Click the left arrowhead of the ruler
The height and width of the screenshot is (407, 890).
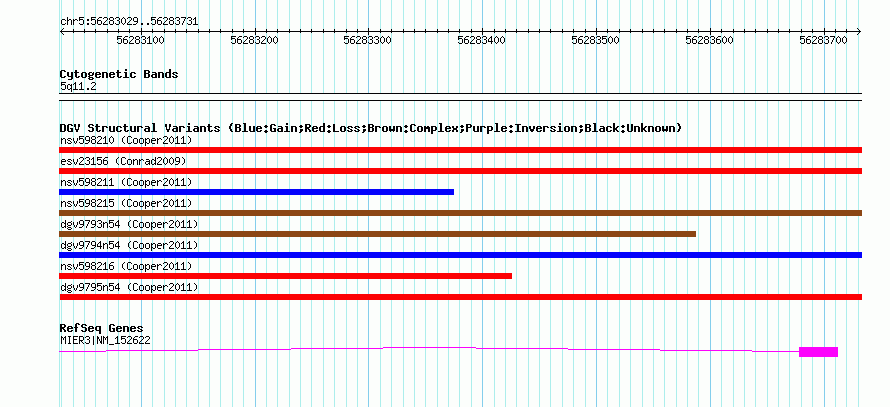pos(62,32)
